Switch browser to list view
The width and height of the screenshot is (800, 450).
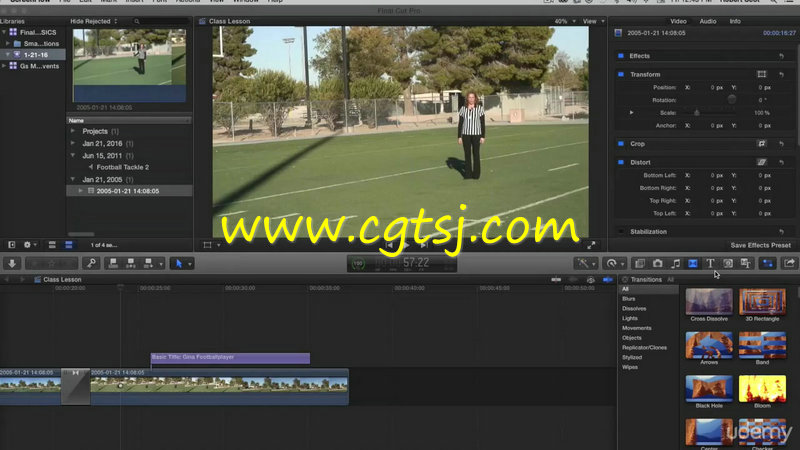pos(69,245)
